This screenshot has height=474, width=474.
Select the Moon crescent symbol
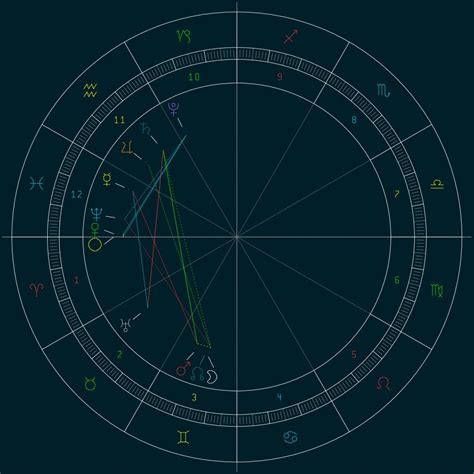tap(212, 377)
